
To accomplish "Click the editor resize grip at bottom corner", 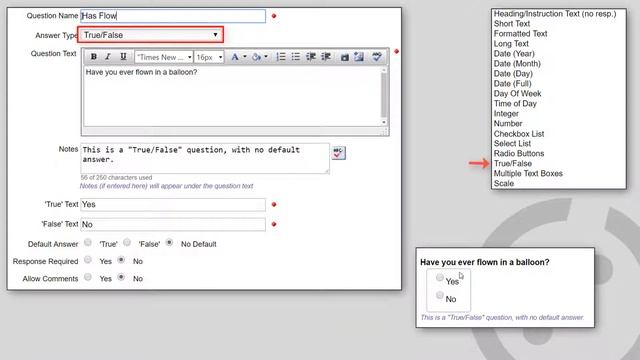I will (384, 131).
